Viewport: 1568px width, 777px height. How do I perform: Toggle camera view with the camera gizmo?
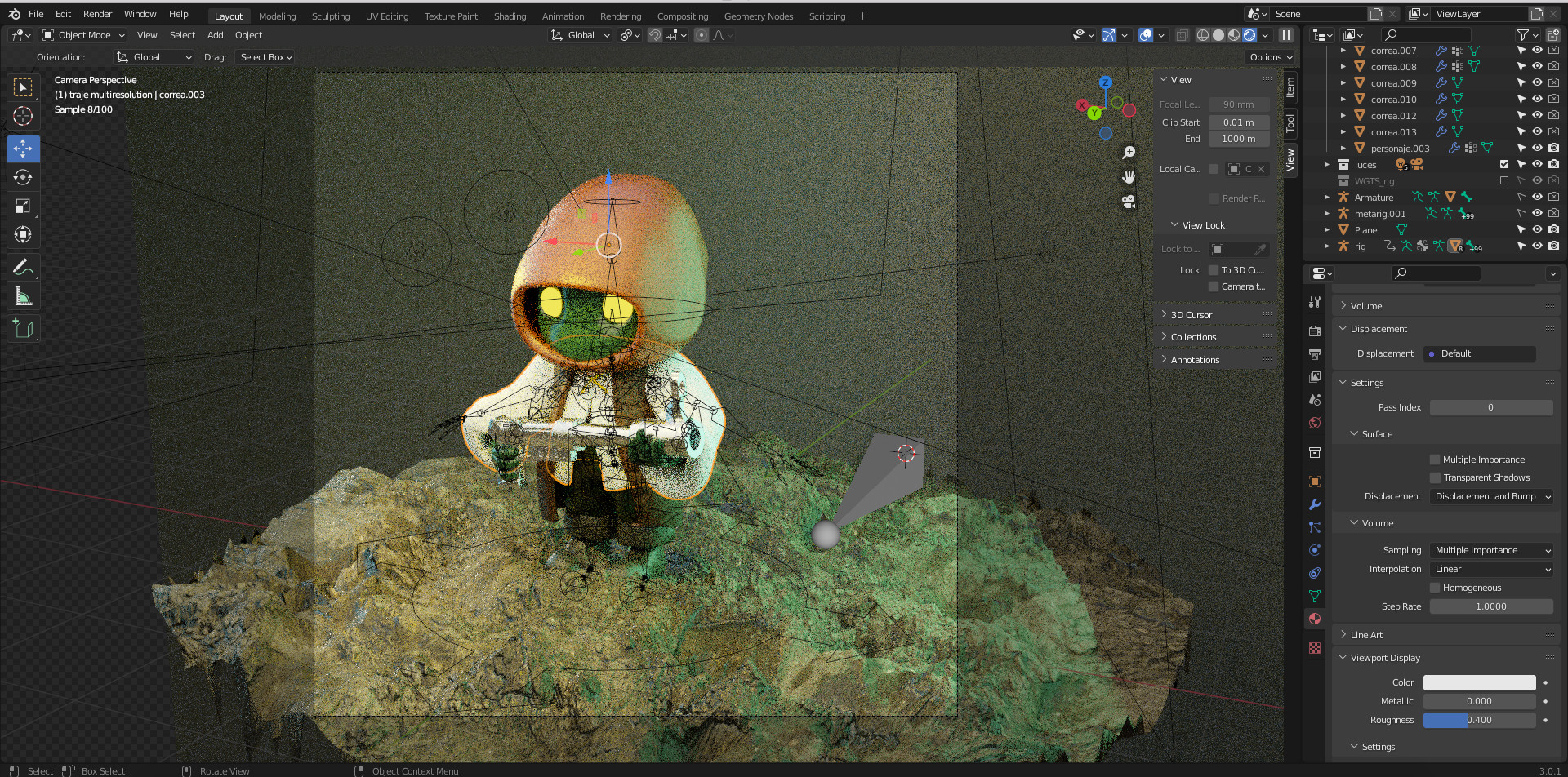tap(1129, 202)
